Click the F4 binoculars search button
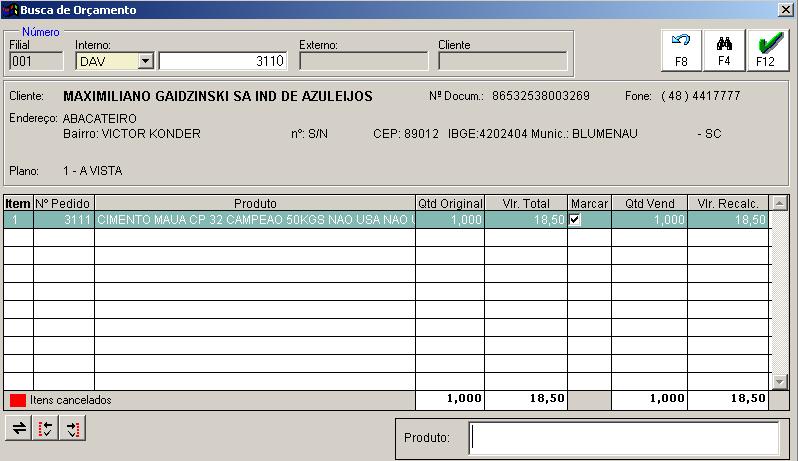 (x=724, y=49)
